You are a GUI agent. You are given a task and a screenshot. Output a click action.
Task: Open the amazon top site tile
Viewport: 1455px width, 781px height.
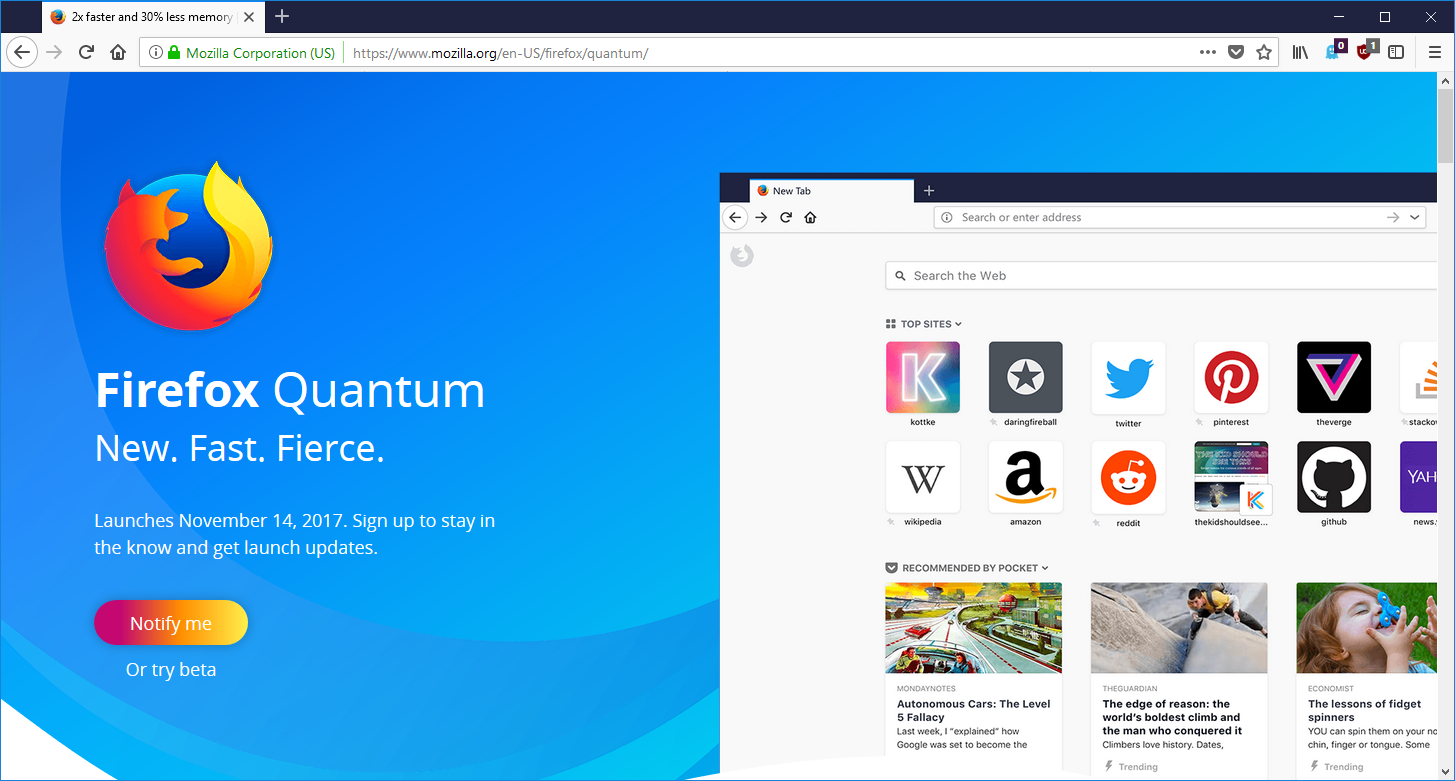(x=1025, y=477)
